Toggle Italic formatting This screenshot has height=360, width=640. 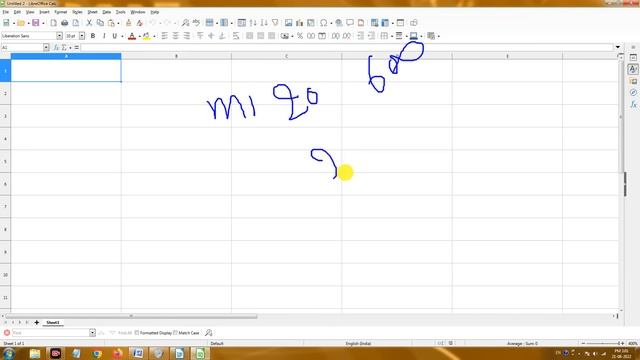(x=104, y=36)
